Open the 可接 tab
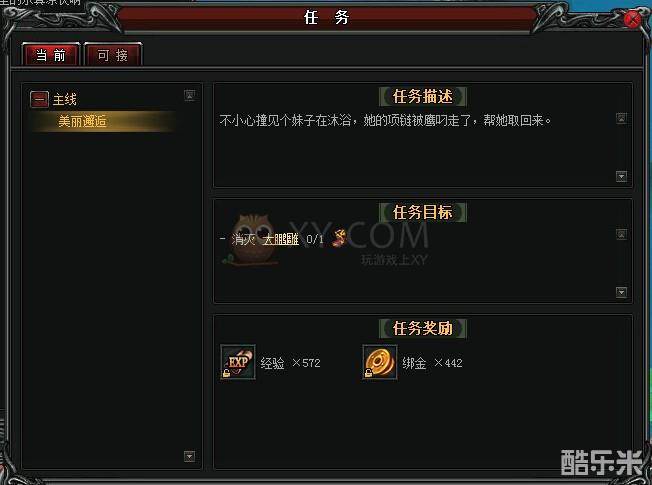Screen dimensions: 652x485 [x=113, y=54]
